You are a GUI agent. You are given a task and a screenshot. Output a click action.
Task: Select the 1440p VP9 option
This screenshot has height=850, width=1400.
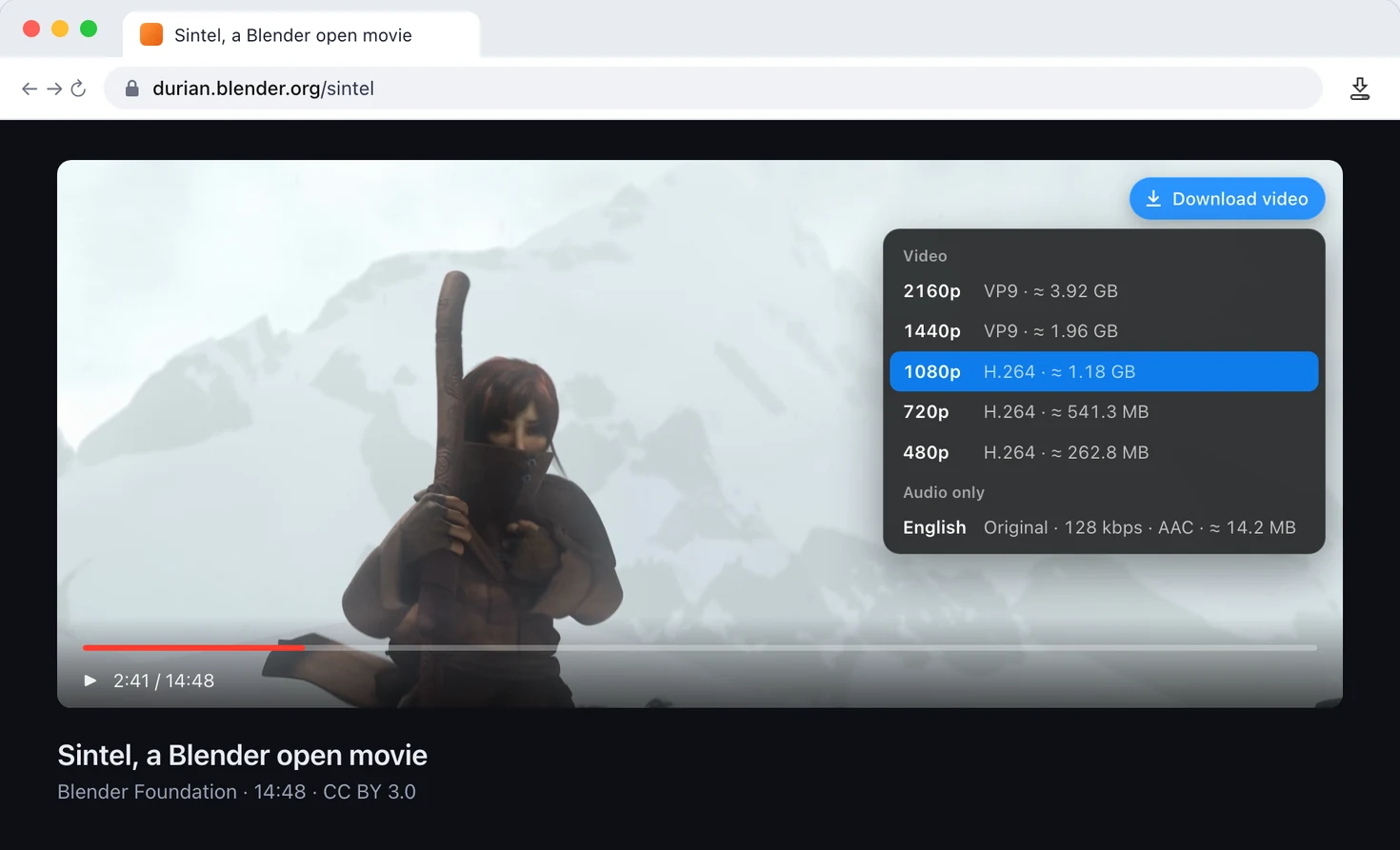click(x=1104, y=331)
